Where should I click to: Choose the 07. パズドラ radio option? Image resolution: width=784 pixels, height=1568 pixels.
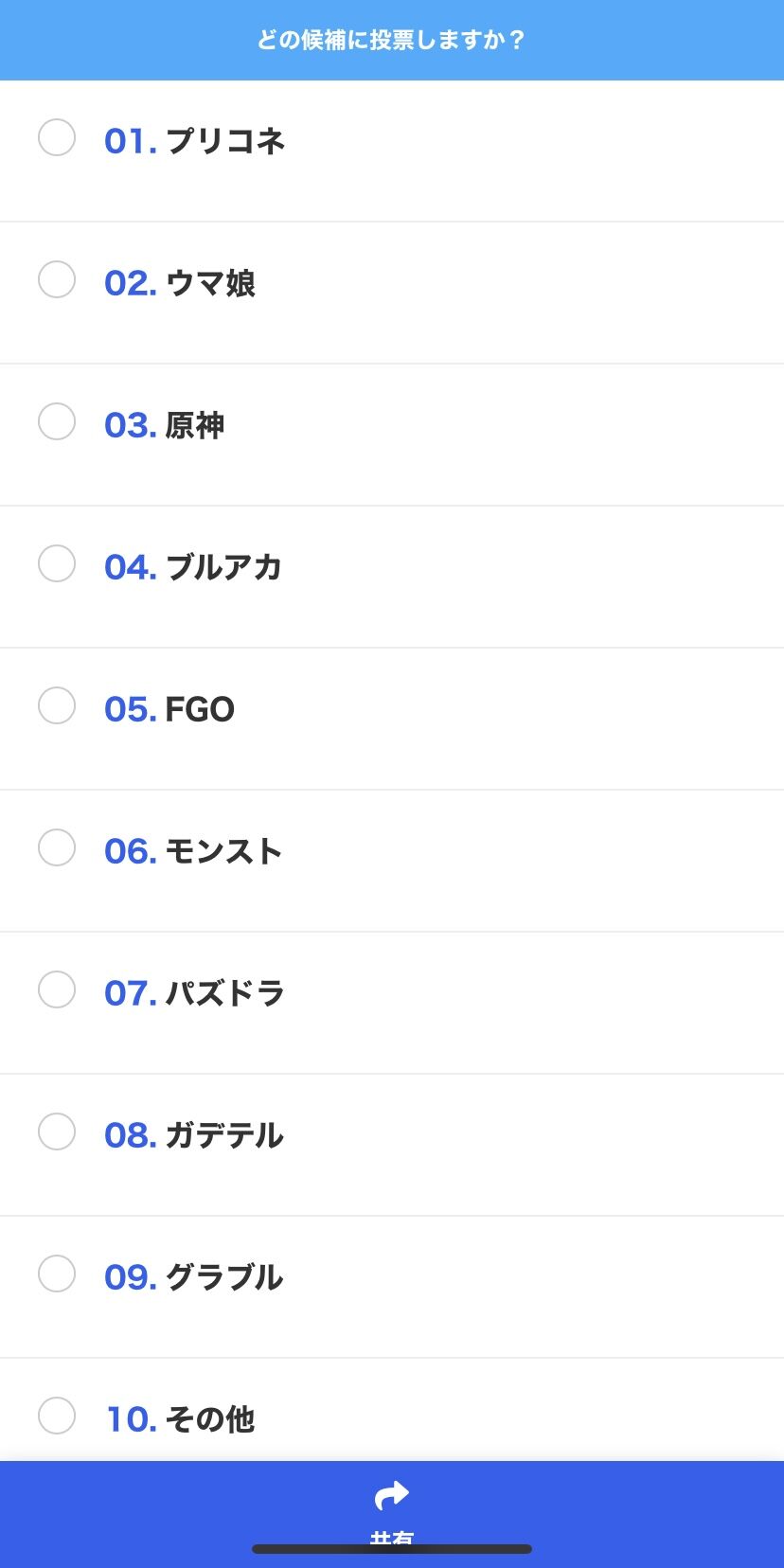(x=57, y=989)
